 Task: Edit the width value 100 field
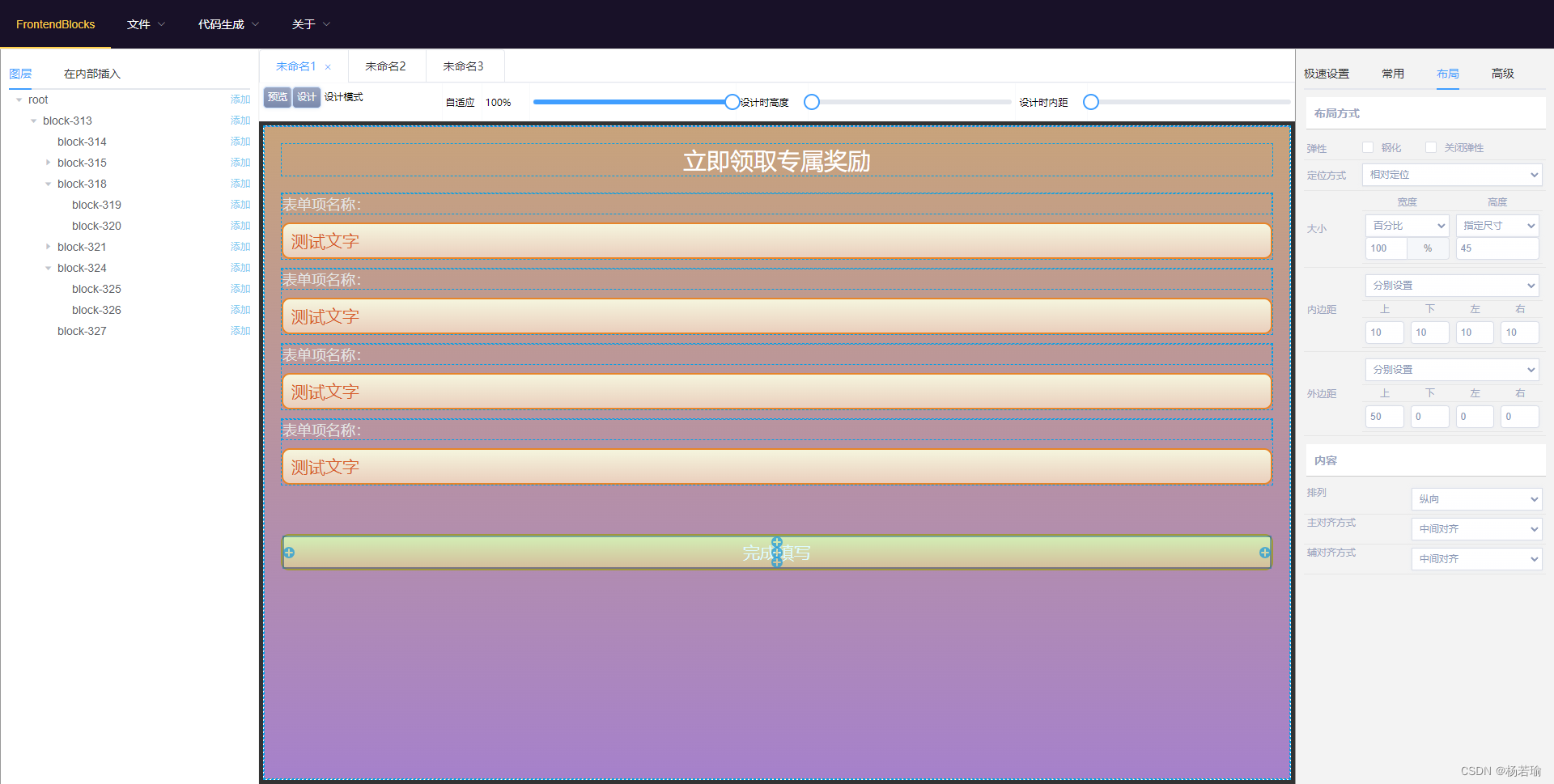coord(1386,248)
